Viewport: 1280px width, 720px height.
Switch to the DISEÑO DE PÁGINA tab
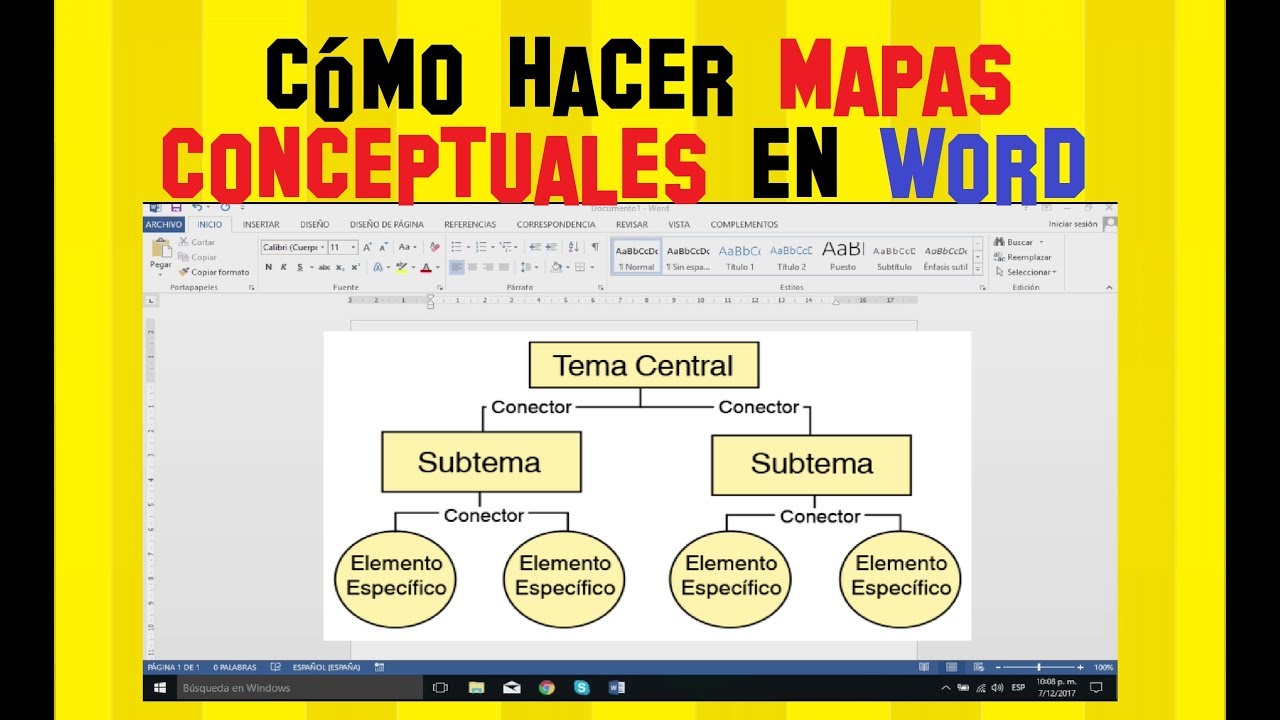pyautogui.click(x=386, y=225)
